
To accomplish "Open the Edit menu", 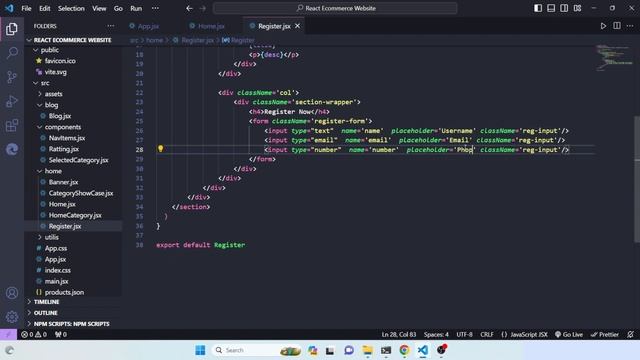I will [x=44, y=8].
